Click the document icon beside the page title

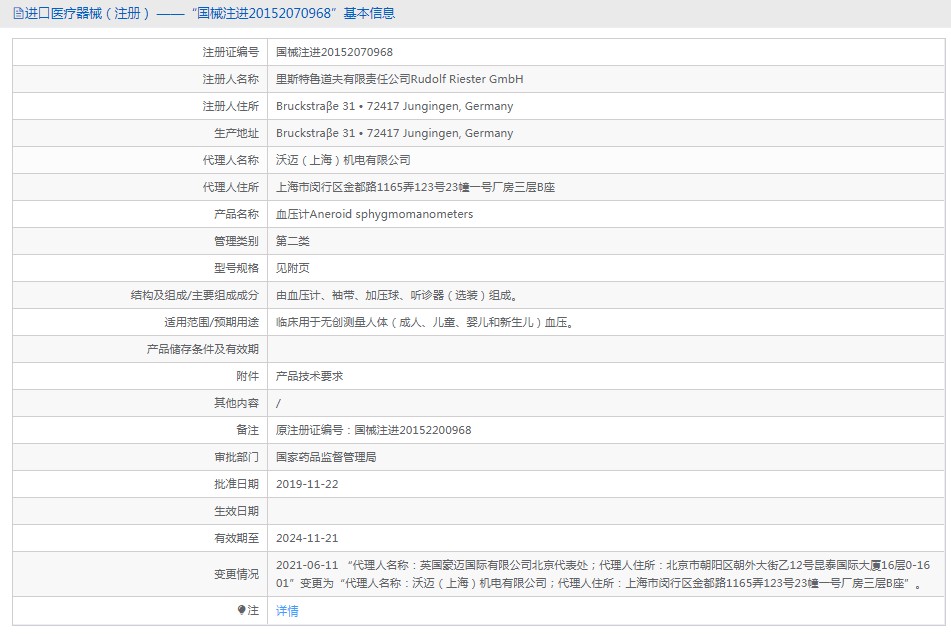(x=18, y=13)
